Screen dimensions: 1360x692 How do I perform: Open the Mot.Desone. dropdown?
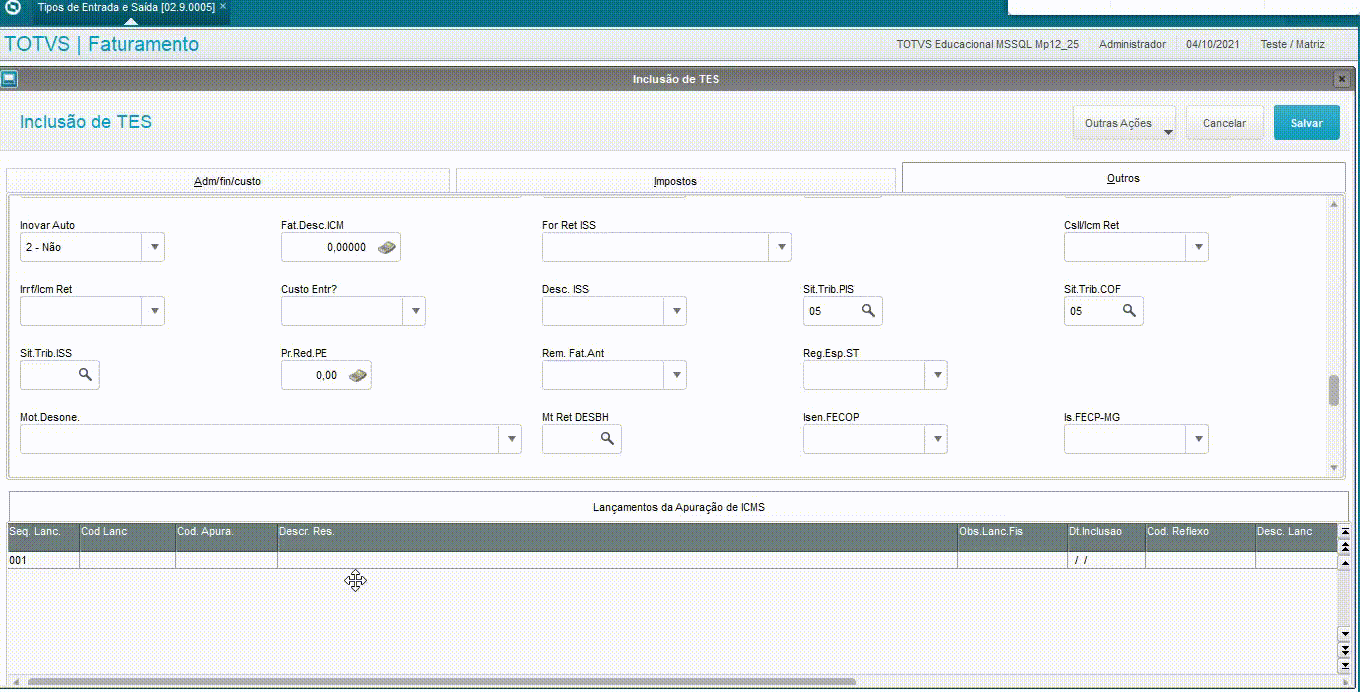tap(509, 439)
